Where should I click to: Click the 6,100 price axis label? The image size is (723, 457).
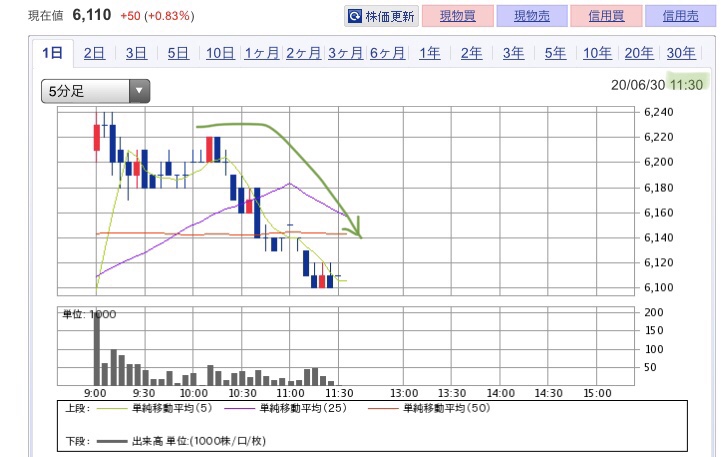[658, 287]
